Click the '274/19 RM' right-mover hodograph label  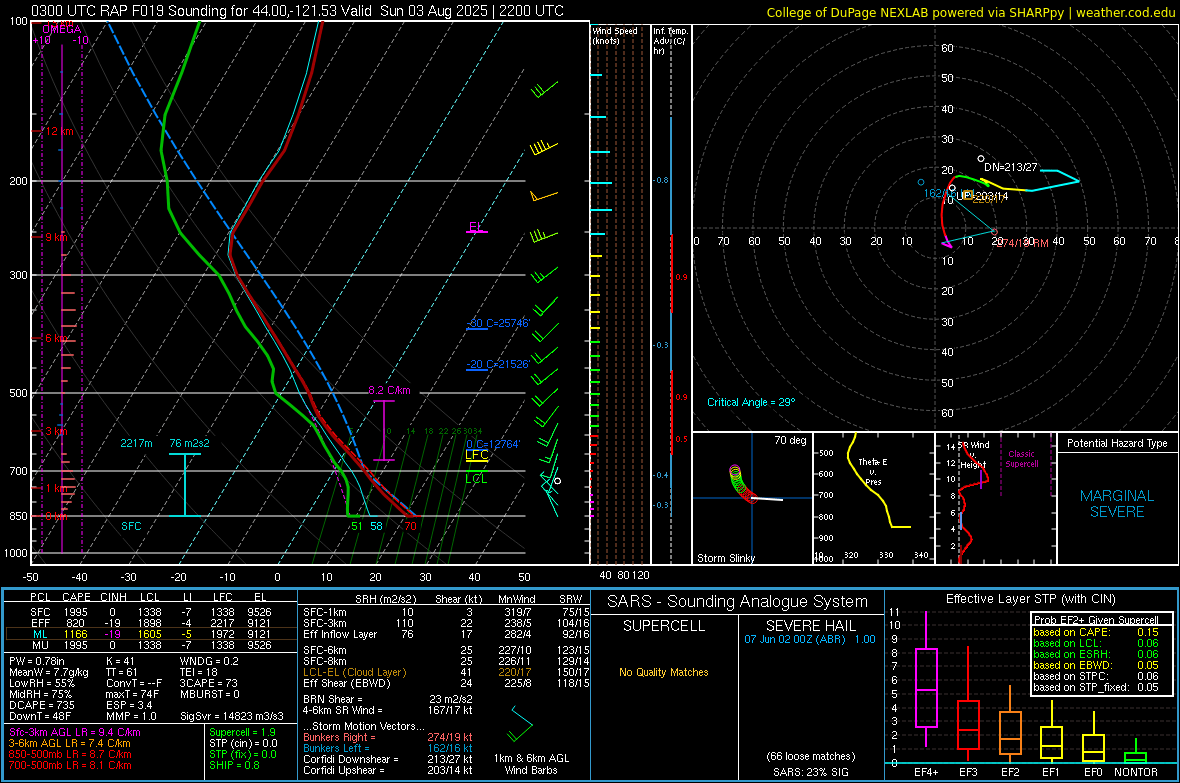(1022, 243)
